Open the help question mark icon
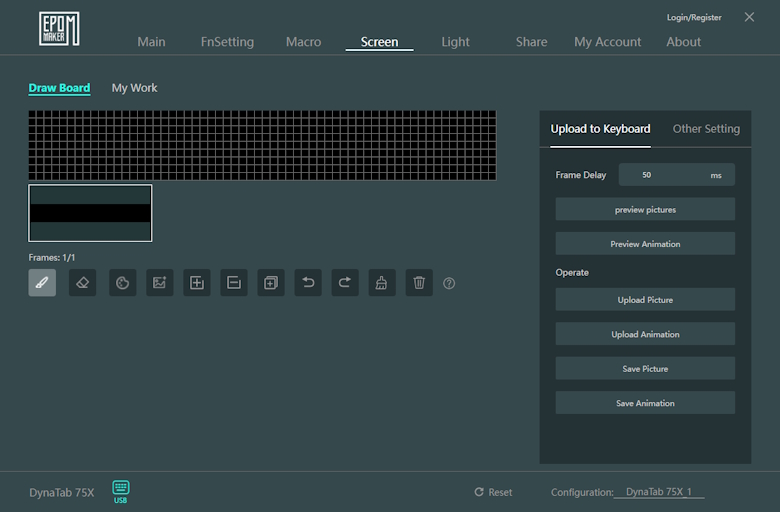This screenshot has width=780, height=512. [449, 284]
